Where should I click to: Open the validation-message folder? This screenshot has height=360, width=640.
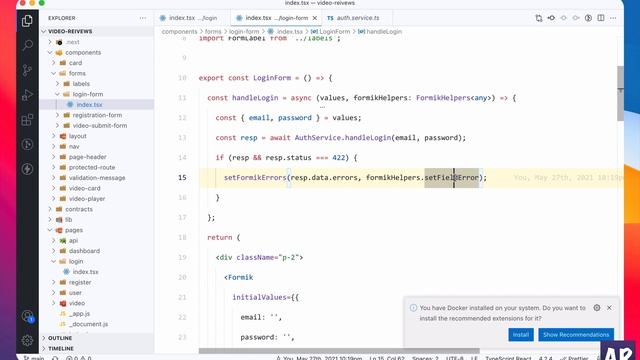[x=97, y=178]
